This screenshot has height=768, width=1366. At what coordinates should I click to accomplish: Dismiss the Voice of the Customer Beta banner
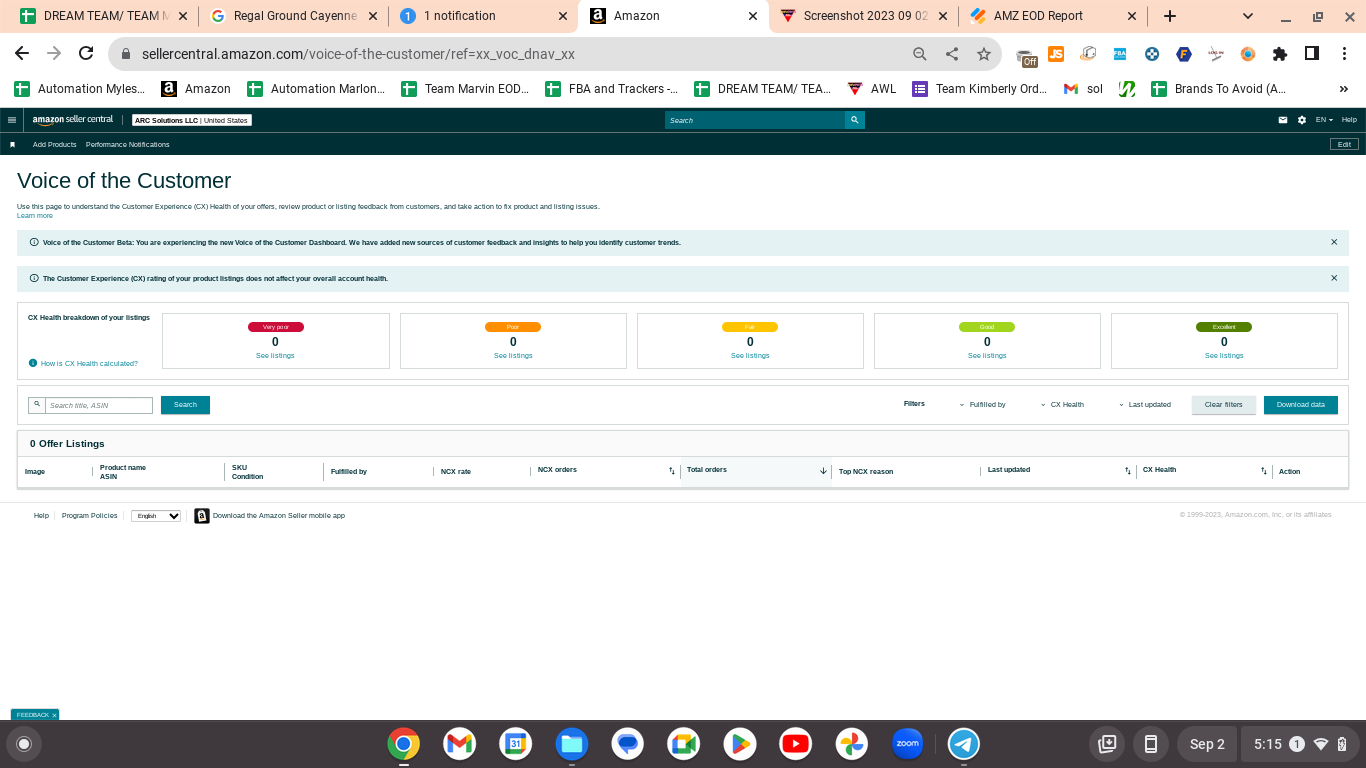point(1334,242)
